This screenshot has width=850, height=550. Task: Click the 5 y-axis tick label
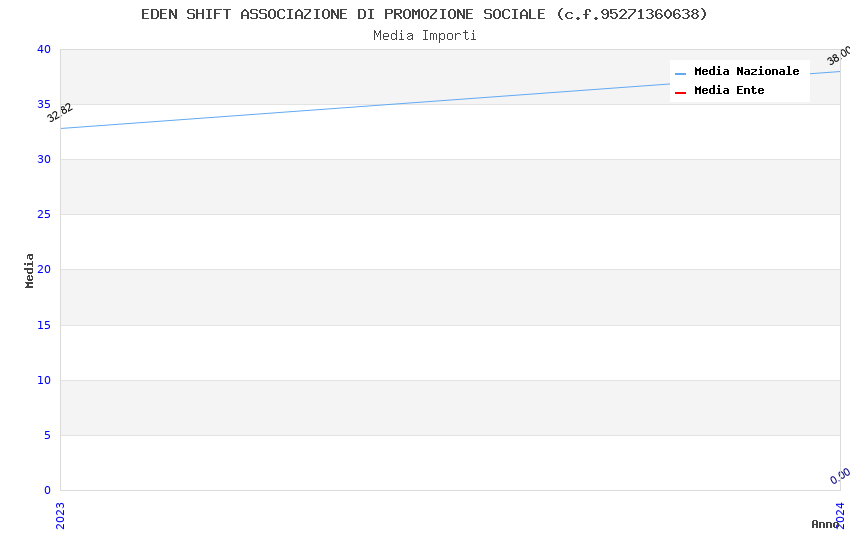pyautogui.click(x=48, y=435)
